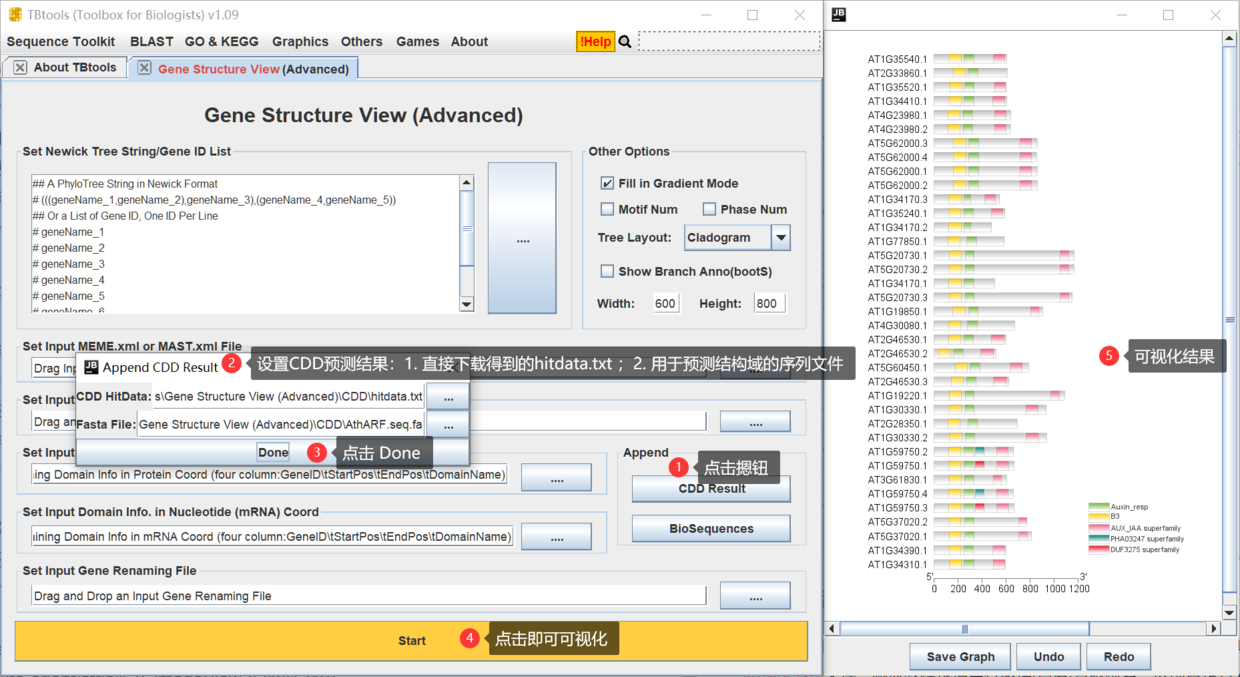The height and width of the screenshot is (677, 1240).
Task: Click the browse button for nucleotide mRNA coord domain info
Action: (x=556, y=537)
